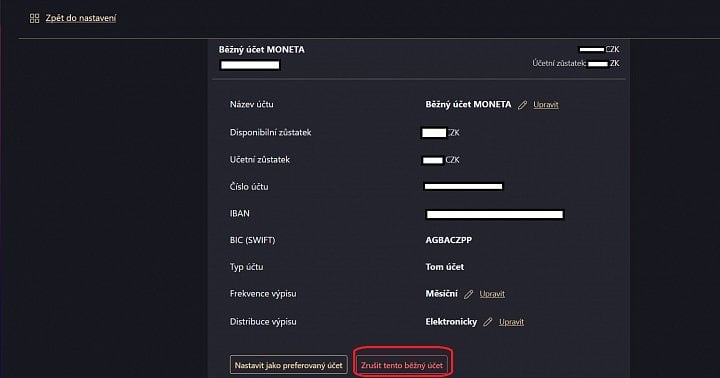720x378 pixels.
Task: Click the grid icon beside Zpět do nastavení
Action: (x=34, y=18)
